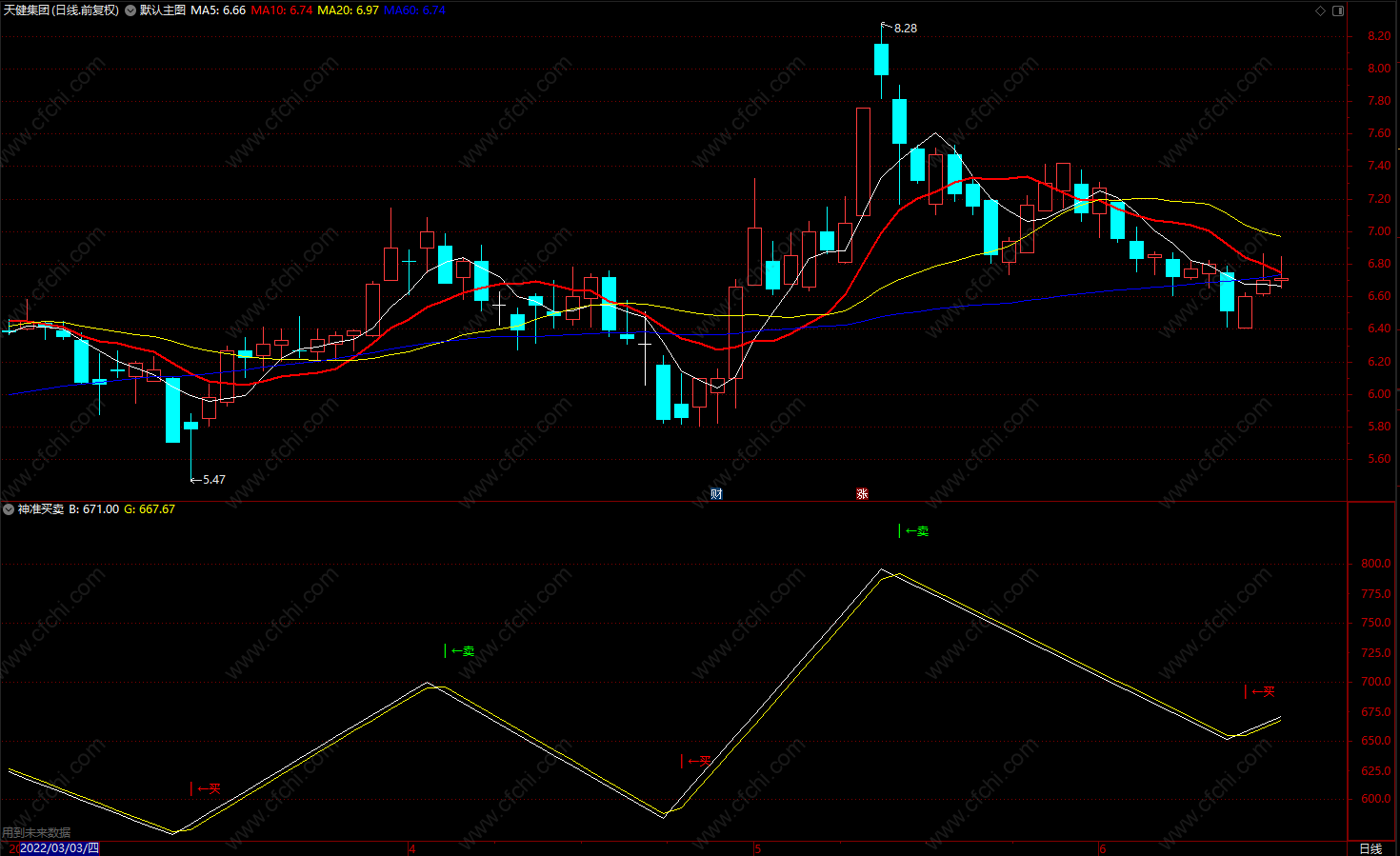Click the 8.28 high price annotation
The image size is (1400, 856).
click(x=905, y=29)
